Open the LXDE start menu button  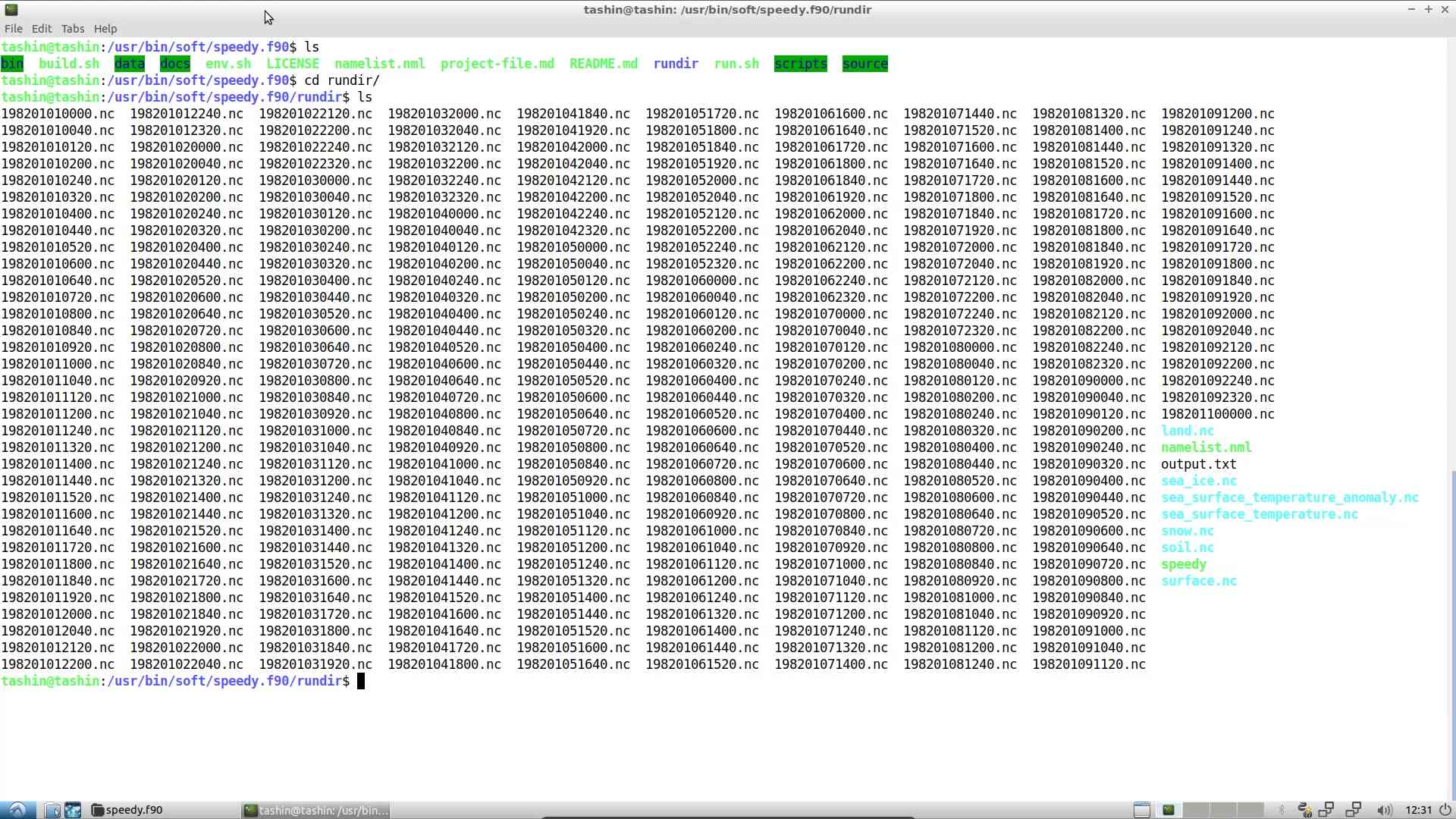(x=17, y=810)
